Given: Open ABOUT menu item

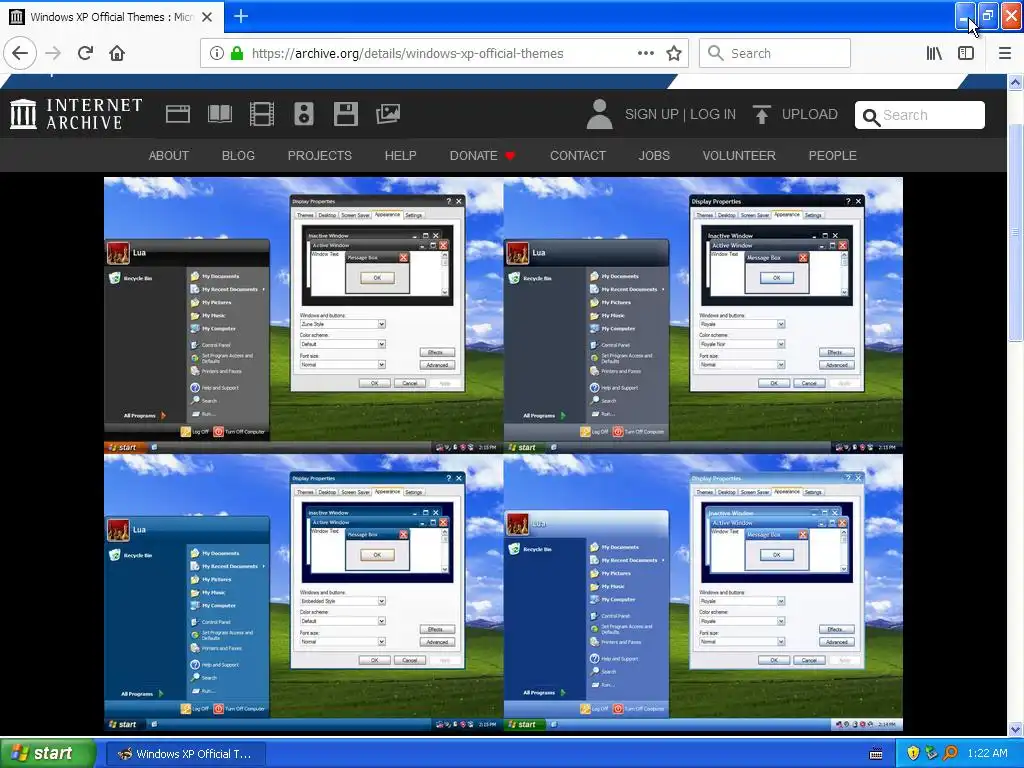Looking at the screenshot, I should click(168, 155).
